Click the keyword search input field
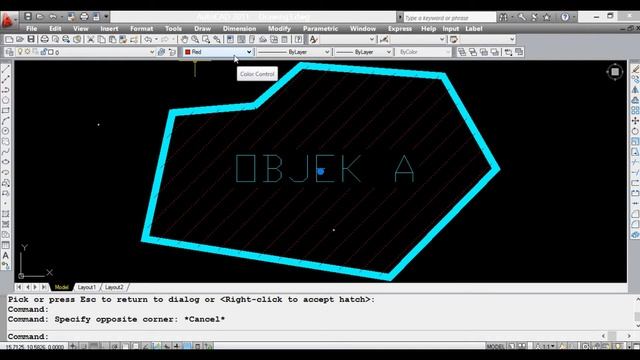 (449, 18)
